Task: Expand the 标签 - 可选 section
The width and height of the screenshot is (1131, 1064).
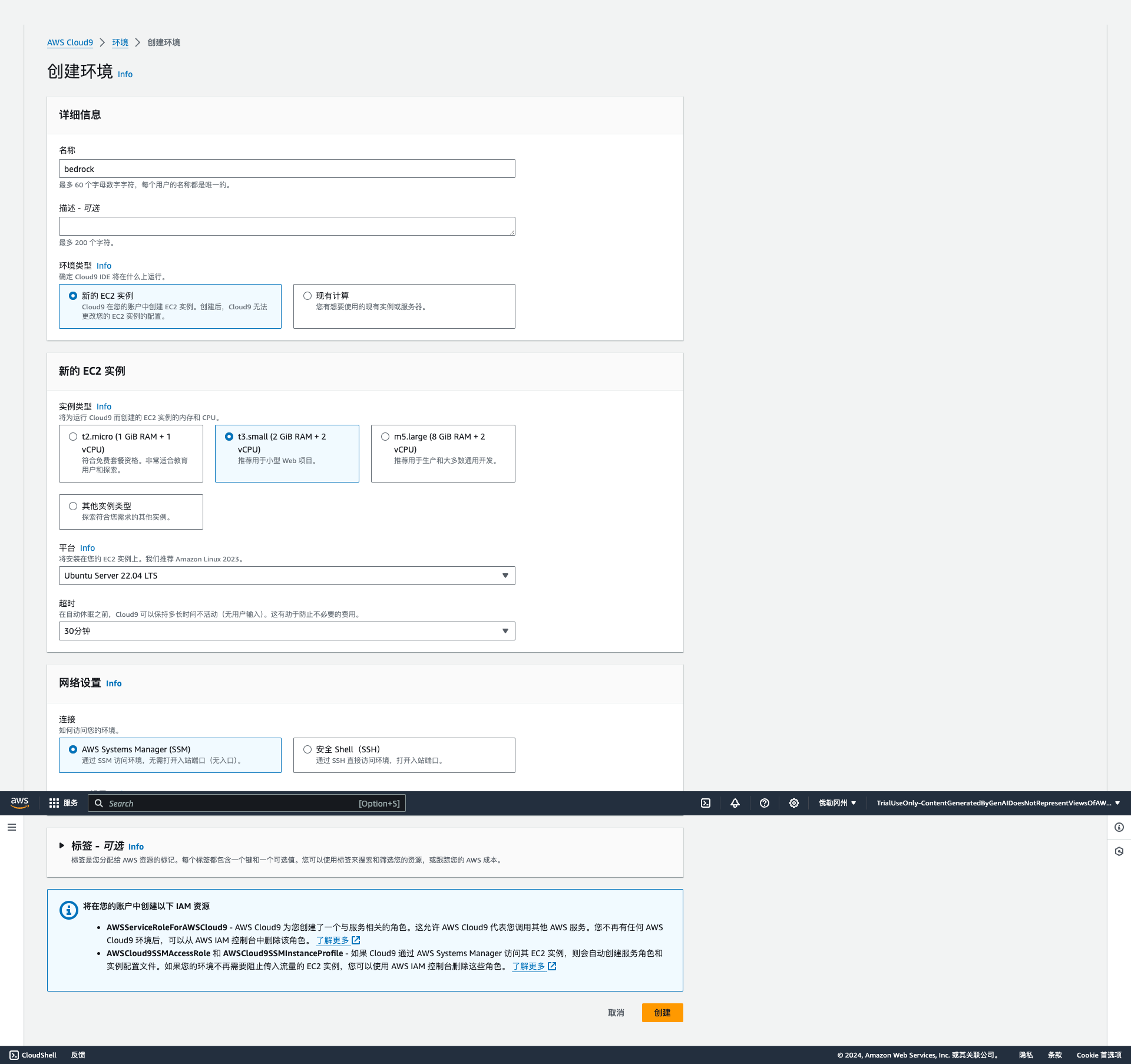Action: pyautogui.click(x=62, y=845)
